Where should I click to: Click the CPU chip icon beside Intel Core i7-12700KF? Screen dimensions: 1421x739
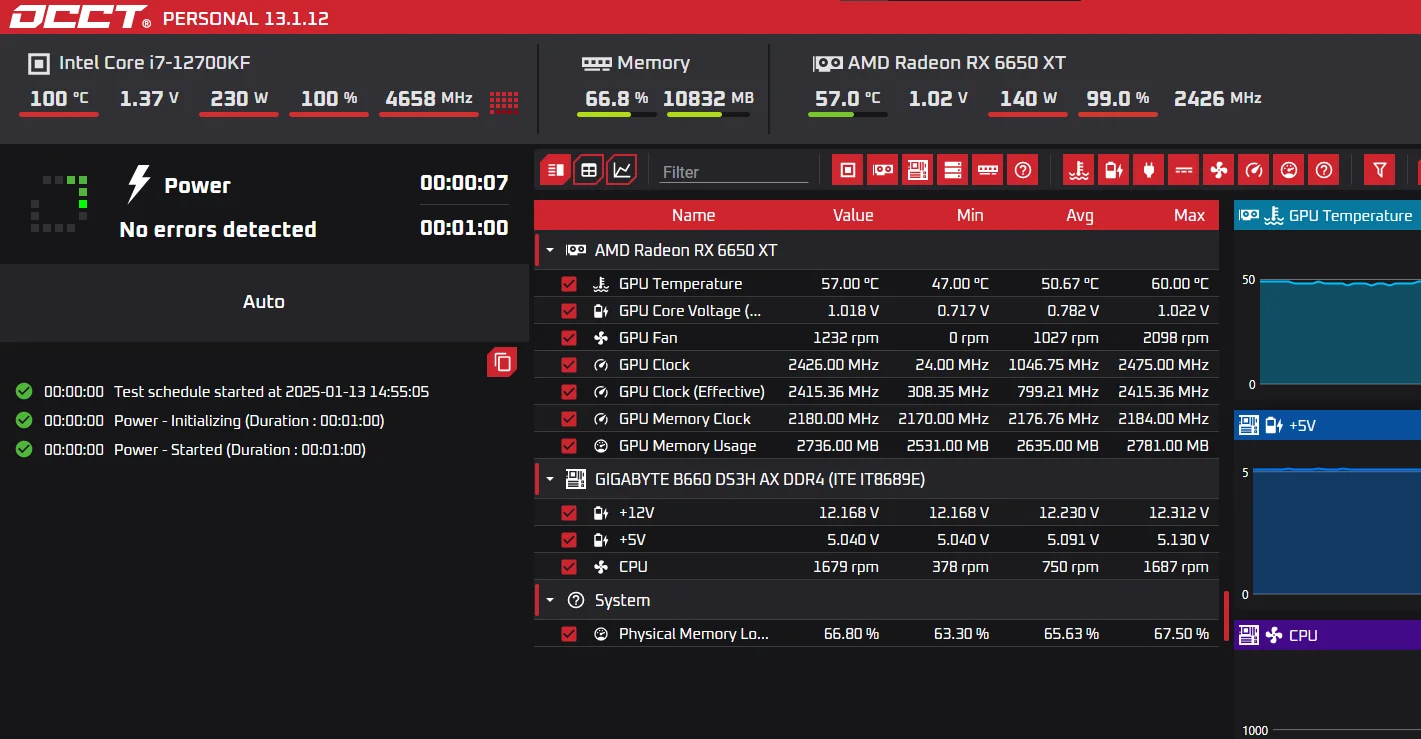[x=38, y=64]
